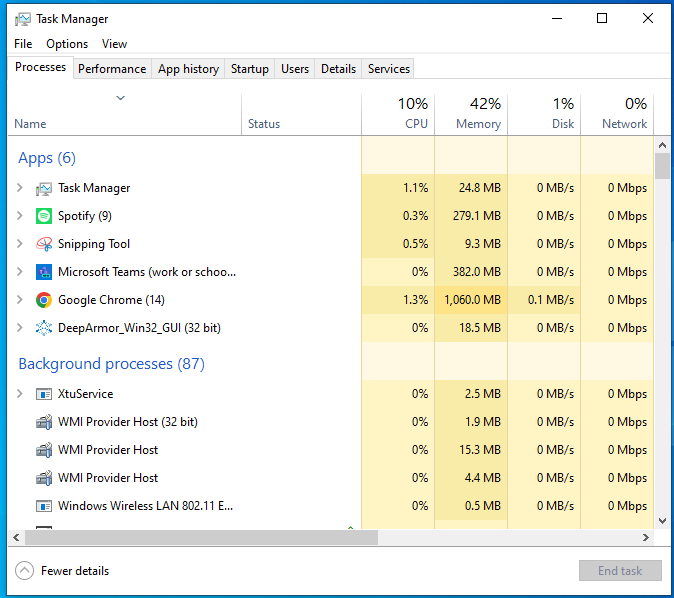The width and height of the screenshot is (674, 598).
Task: Click the 1.1% CPU cell
Action: pyautogui.click(x=398, y=188)
